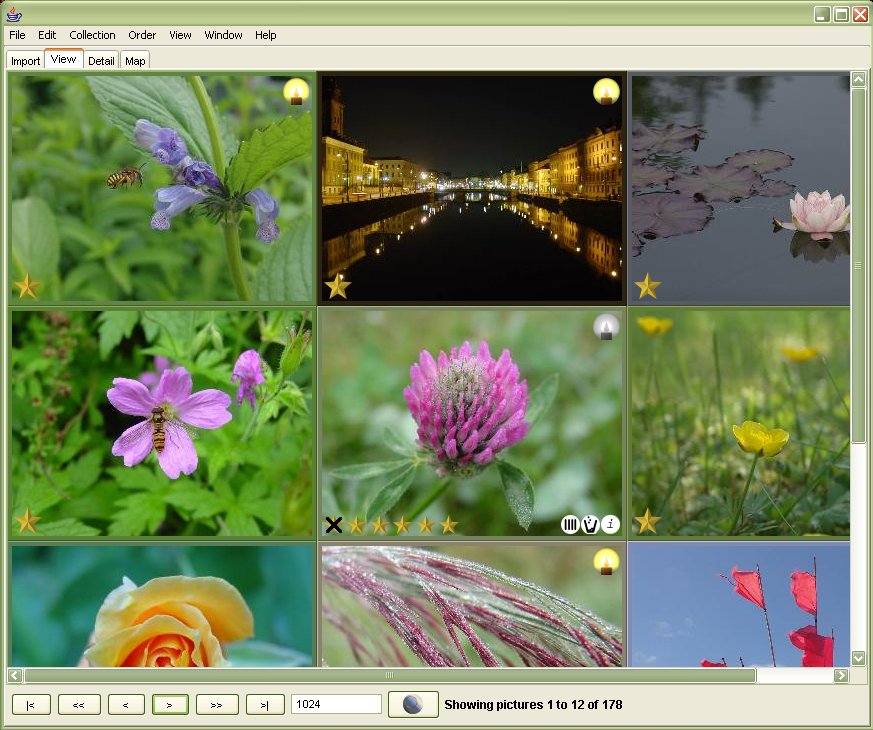Open the Help menu
Screen dimensions: 873x730
tap(266, 35)
